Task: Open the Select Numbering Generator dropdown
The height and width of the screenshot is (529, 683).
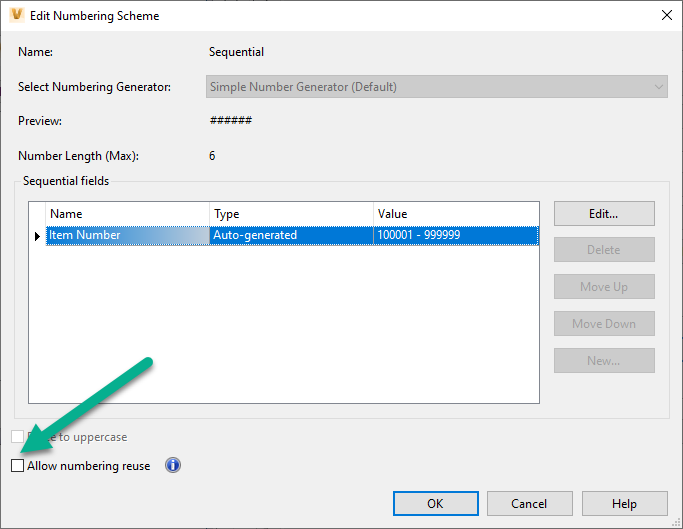Action: click(x=437, y=87)
